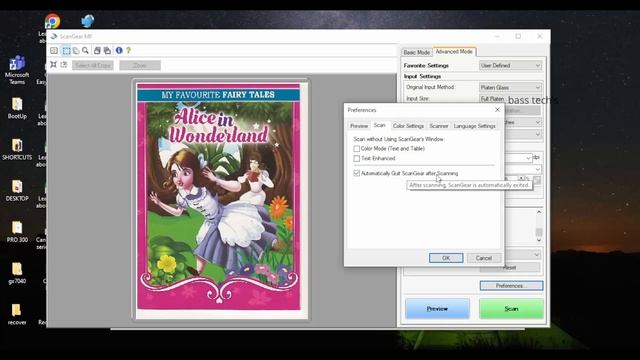This screenshot has width=640, height=360.
Task: Uncheck Automatically Quit ScanGear after Scanning
Action: (357, 173)
